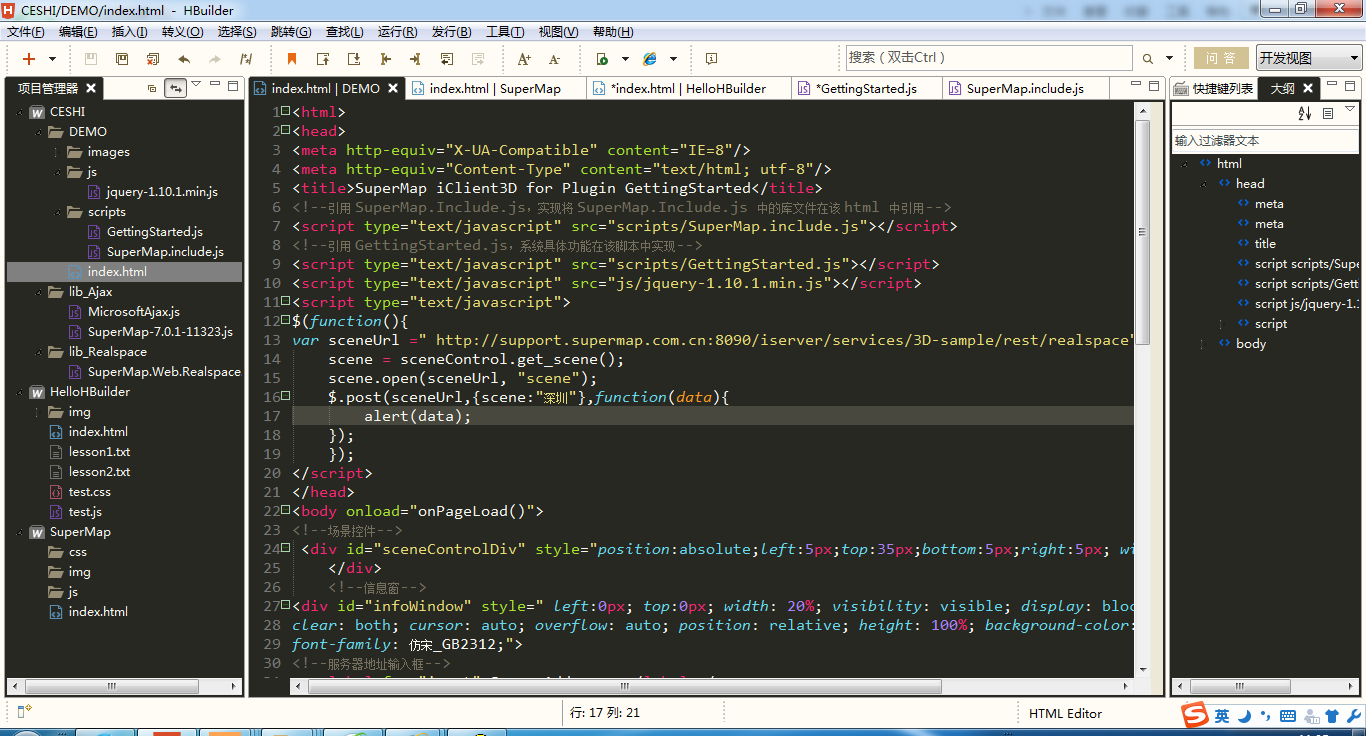The height and width of the screenshot is (736, 1366).
Task: Collapse the scripts folder in DEMO
Action: [57, 212]
